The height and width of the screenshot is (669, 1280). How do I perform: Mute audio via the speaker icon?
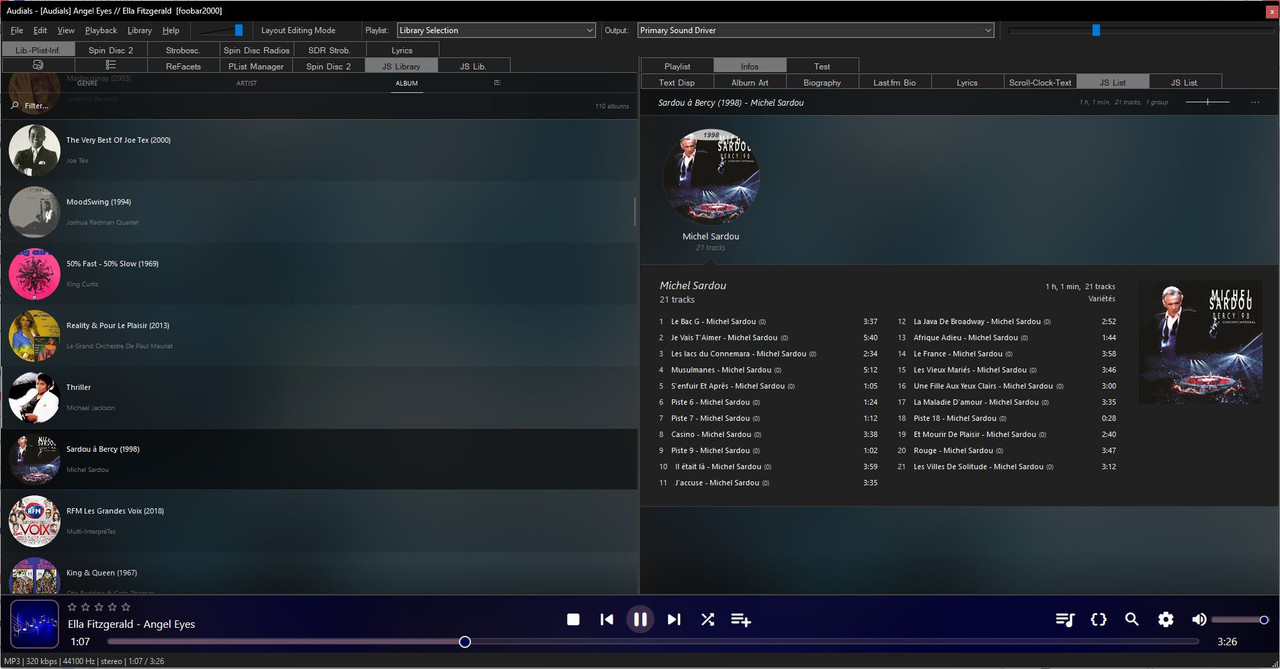pyautogui.click(x=1199, y=619)
